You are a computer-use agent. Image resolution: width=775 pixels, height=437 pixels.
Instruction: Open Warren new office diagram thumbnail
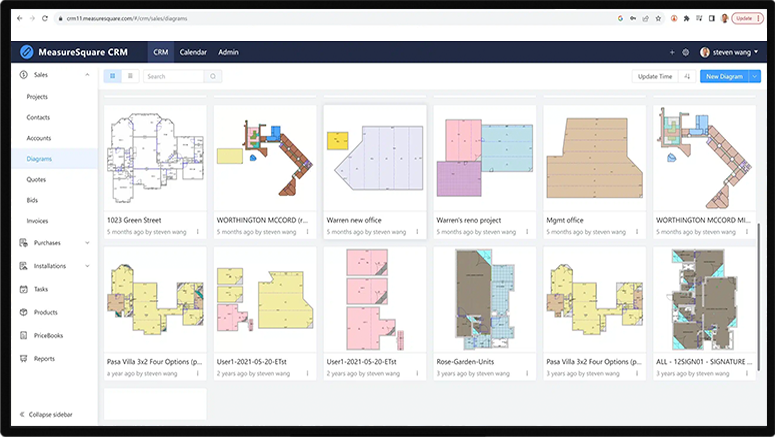point(375,157)
